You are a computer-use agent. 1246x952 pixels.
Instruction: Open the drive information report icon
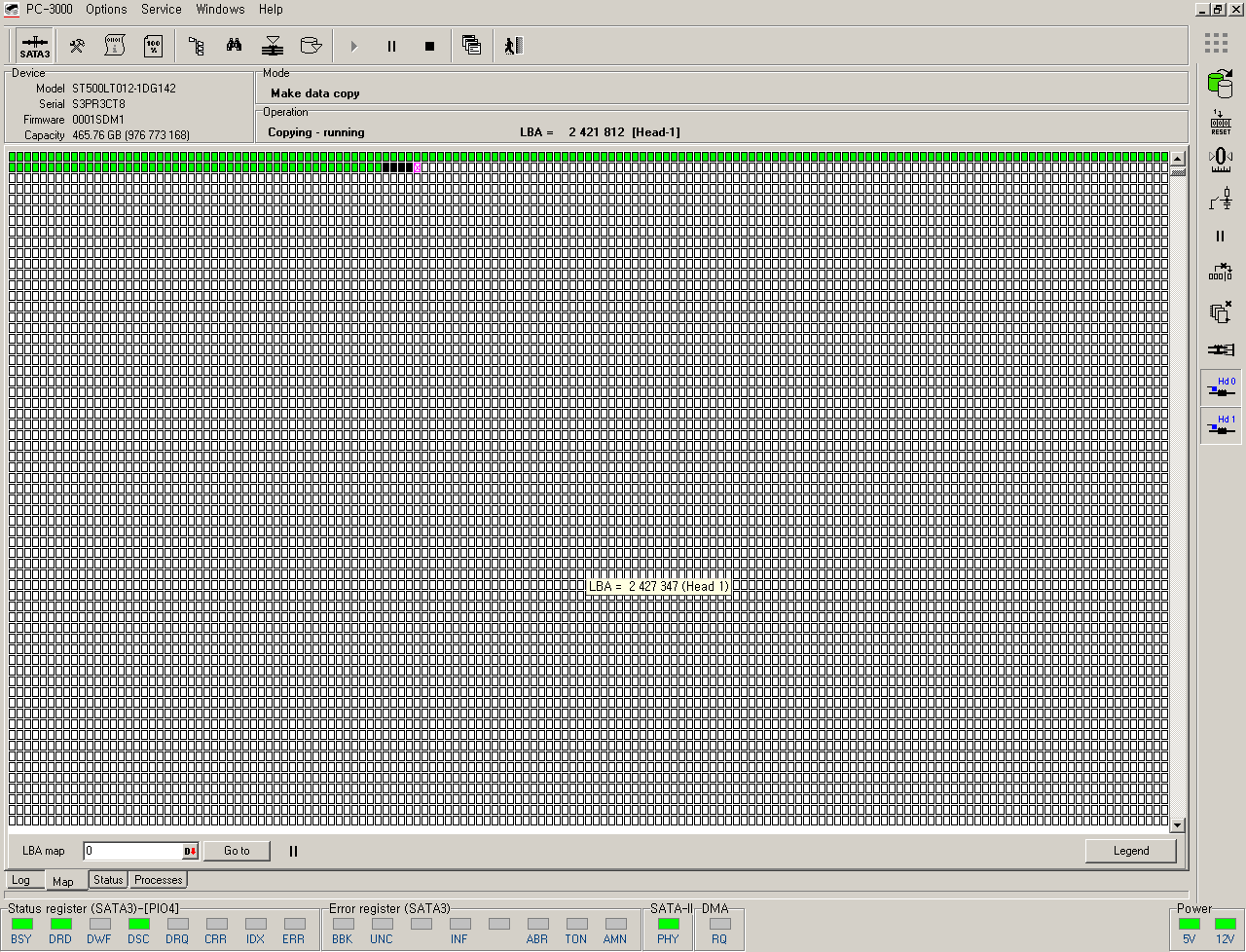click(x=115, y=45)
